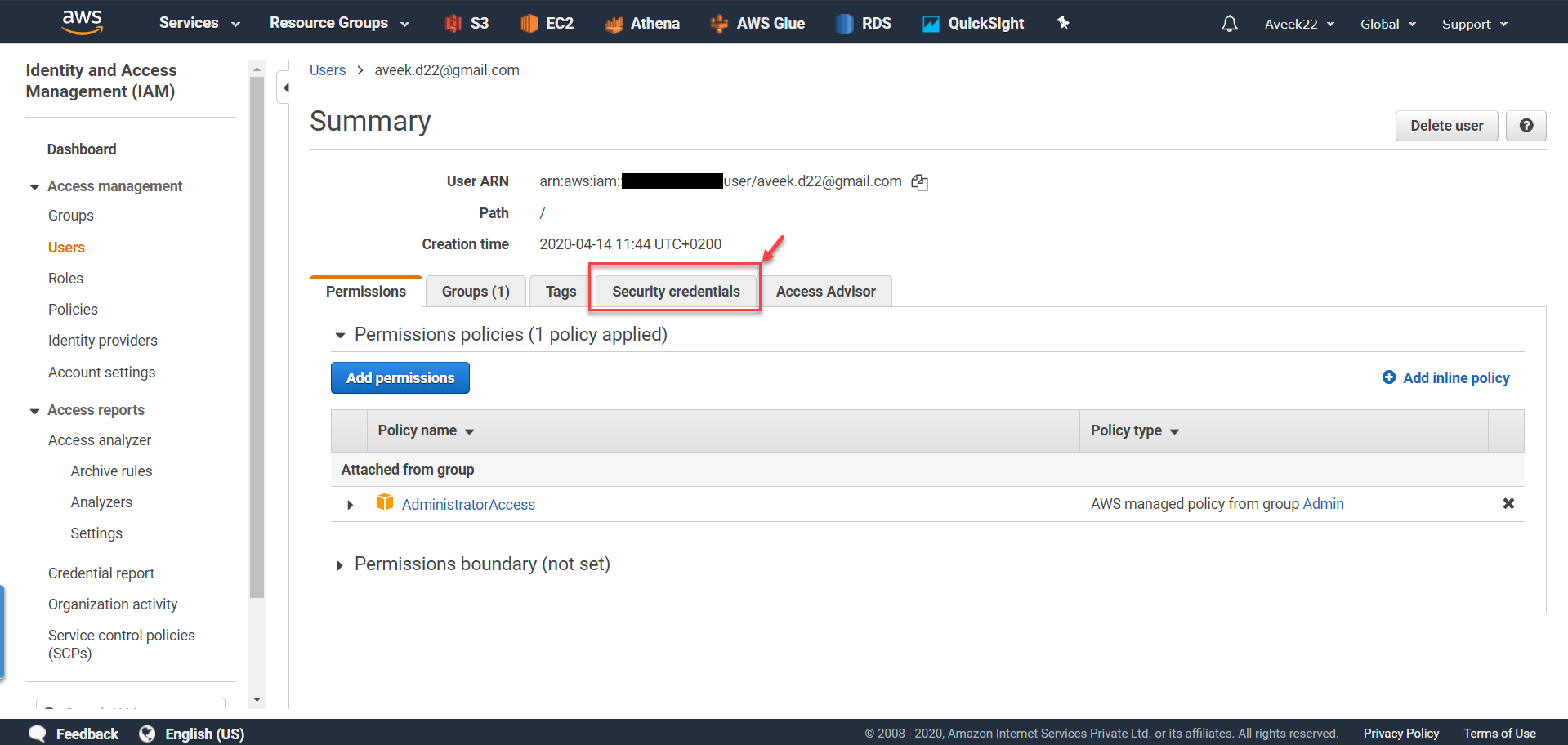The width and height of the screenshot is (1568, 745).
Task: Open the Athena service shortcut icon
Action: 614,25
